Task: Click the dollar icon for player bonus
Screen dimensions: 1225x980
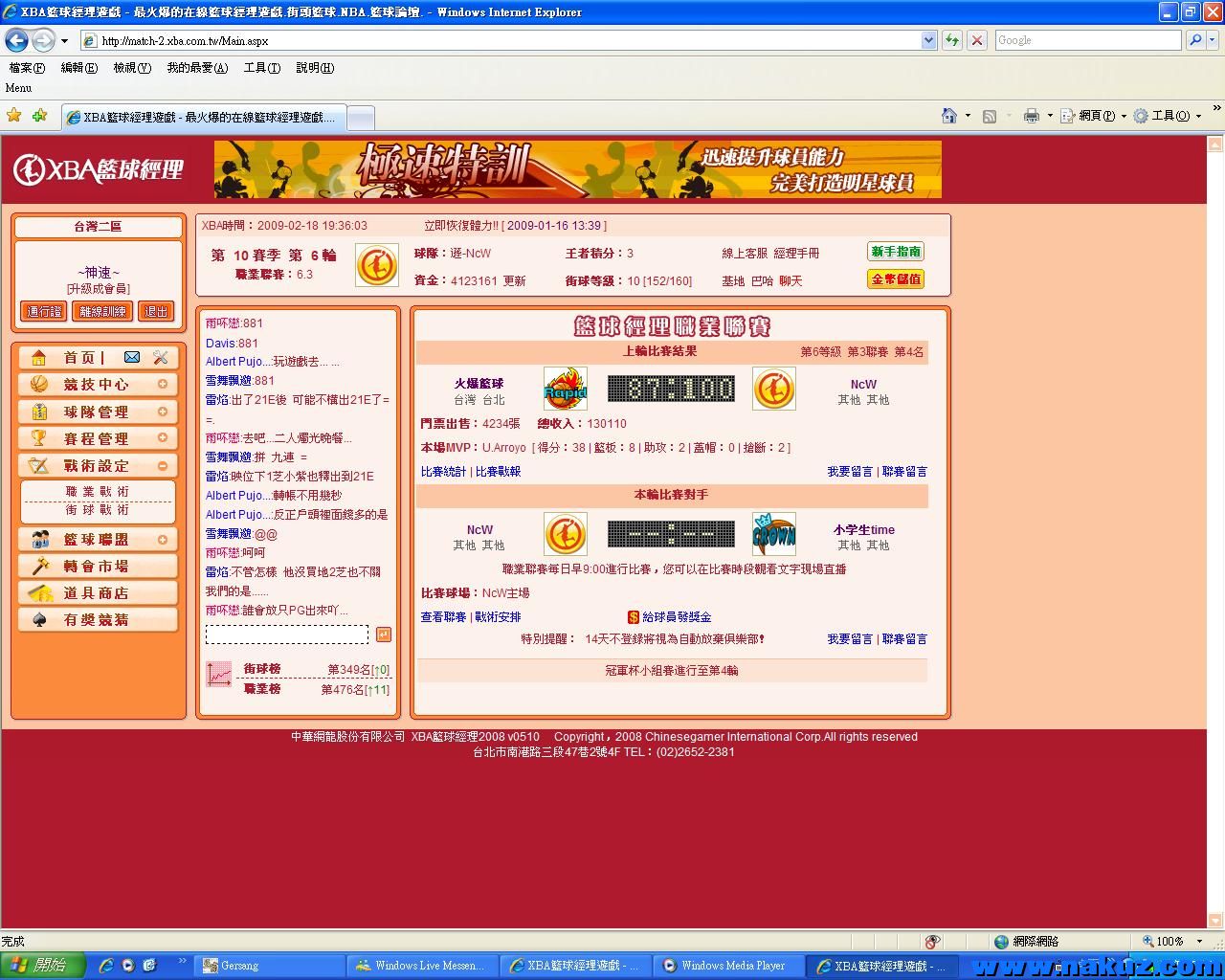Action: tap(633, 617)
